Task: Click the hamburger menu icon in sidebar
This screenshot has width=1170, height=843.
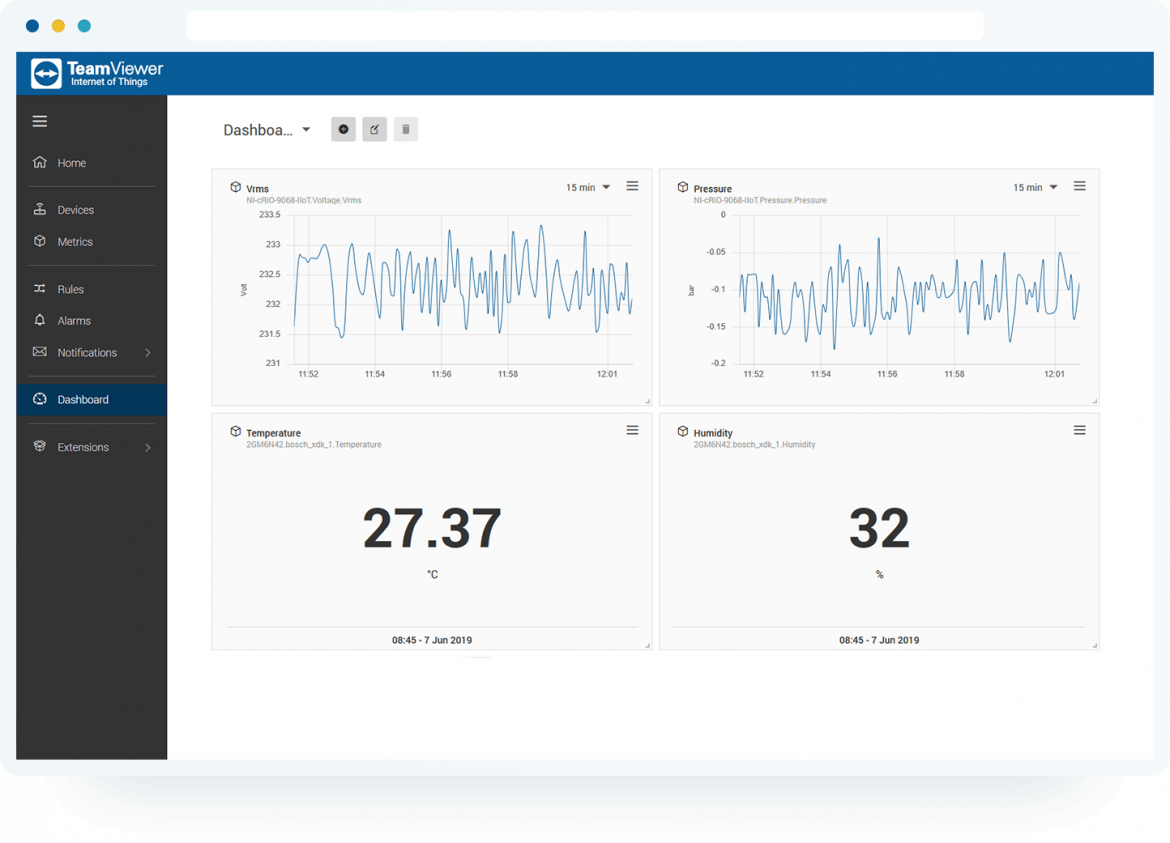Action: (40, 122)
